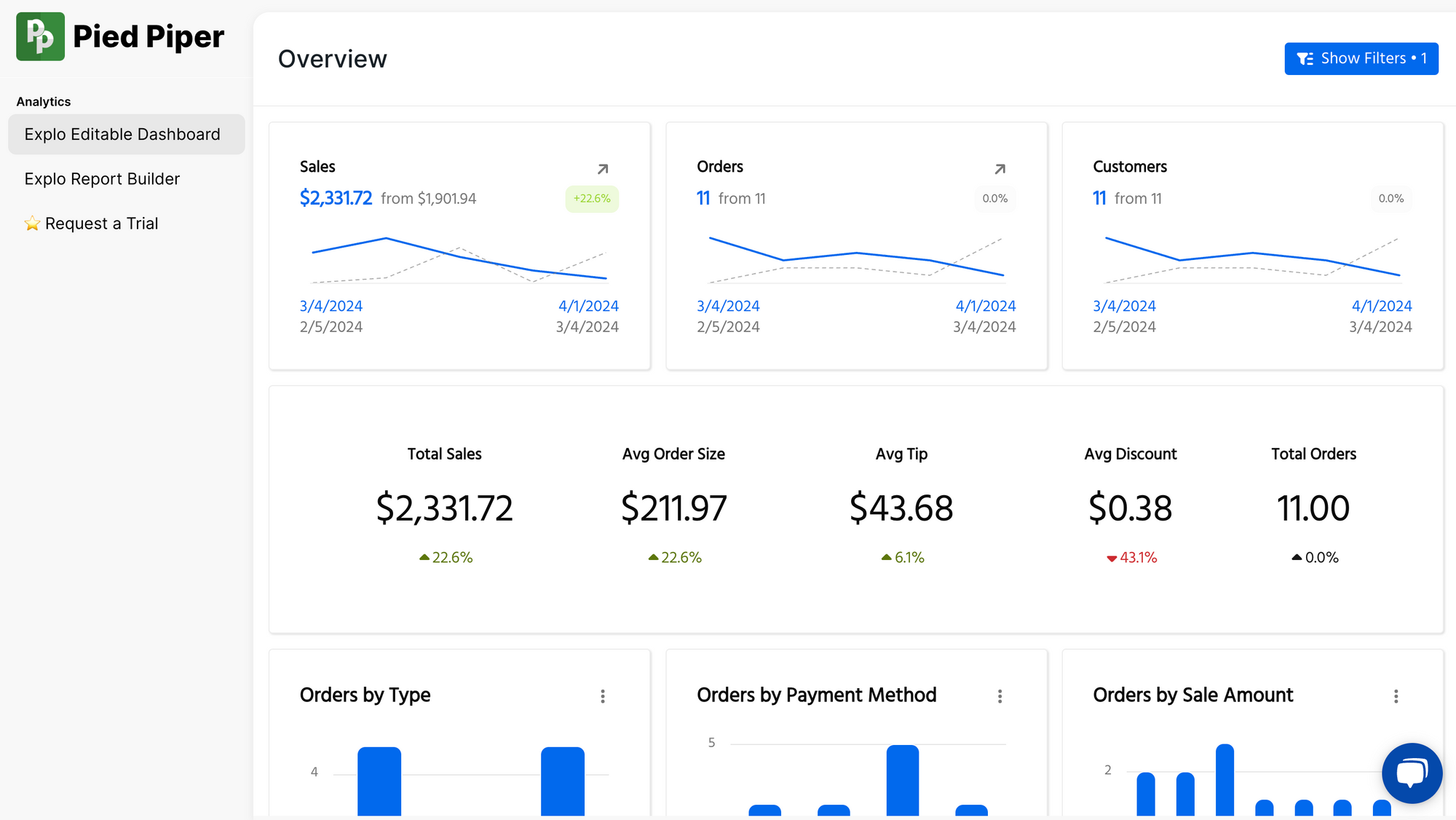Click the star icon beside Request a Trial
The width and height of the screenshot is (1456, 820).
click(32, 224)
